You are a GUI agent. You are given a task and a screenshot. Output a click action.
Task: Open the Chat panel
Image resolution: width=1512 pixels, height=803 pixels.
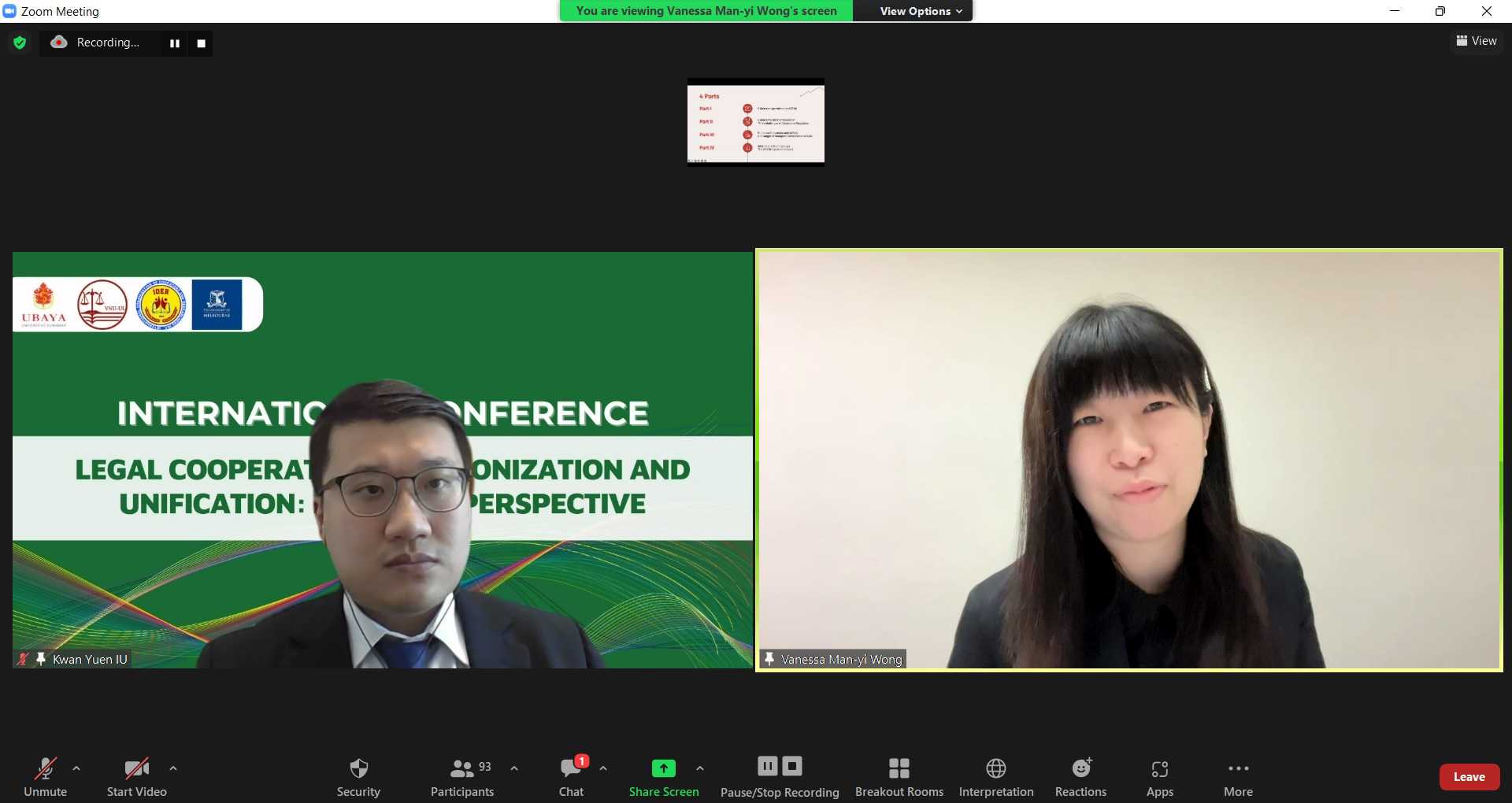[x=572, y=776]
